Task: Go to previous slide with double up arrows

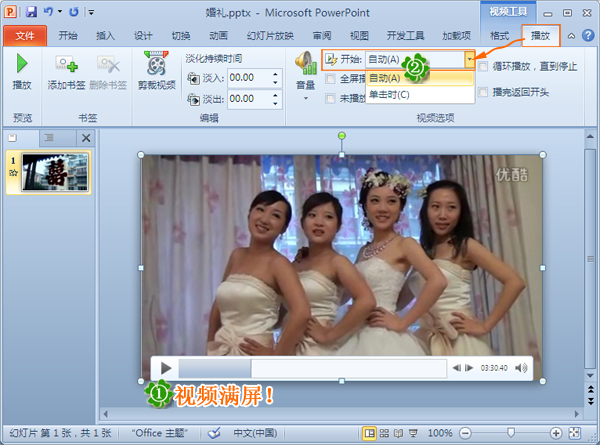Action: pos(590,390)
